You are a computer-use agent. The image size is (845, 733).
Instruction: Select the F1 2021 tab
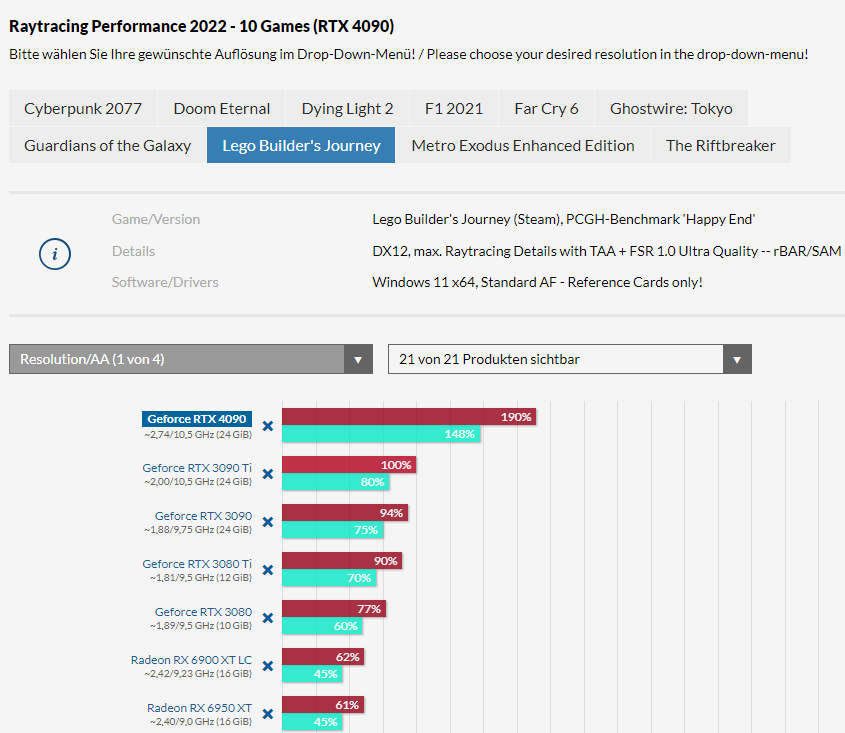click(454, 108)
